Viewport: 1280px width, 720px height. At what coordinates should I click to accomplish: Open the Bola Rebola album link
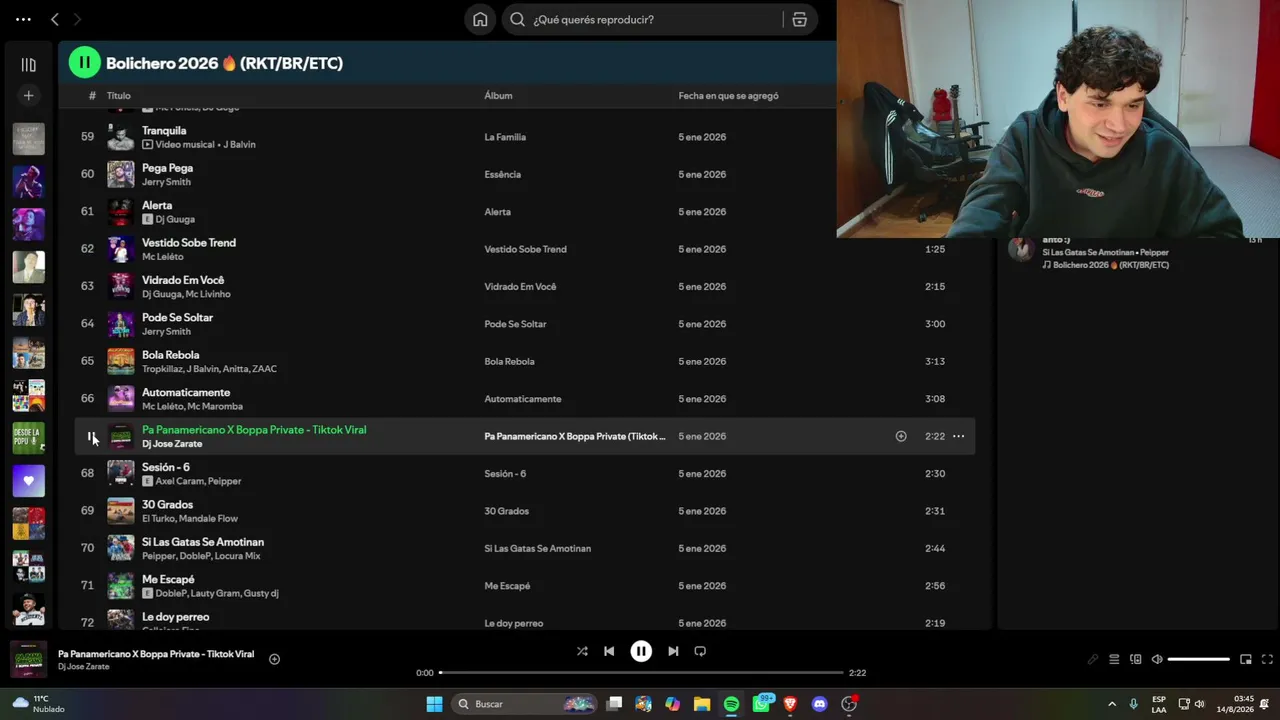[x=509, y=361]
